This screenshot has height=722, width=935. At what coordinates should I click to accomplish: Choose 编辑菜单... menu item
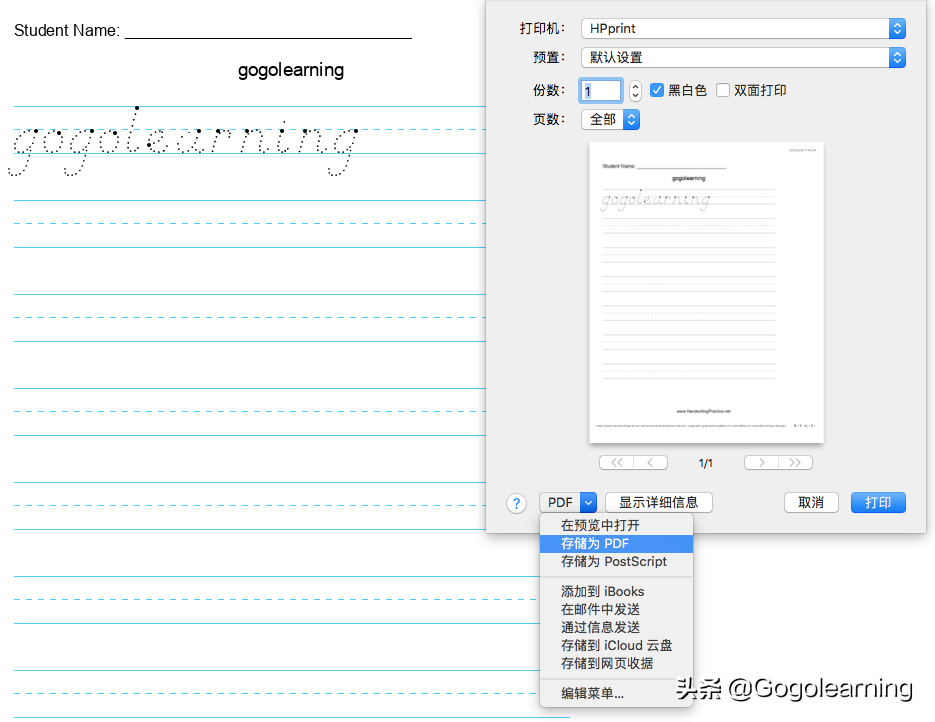[x=617, y=693]
